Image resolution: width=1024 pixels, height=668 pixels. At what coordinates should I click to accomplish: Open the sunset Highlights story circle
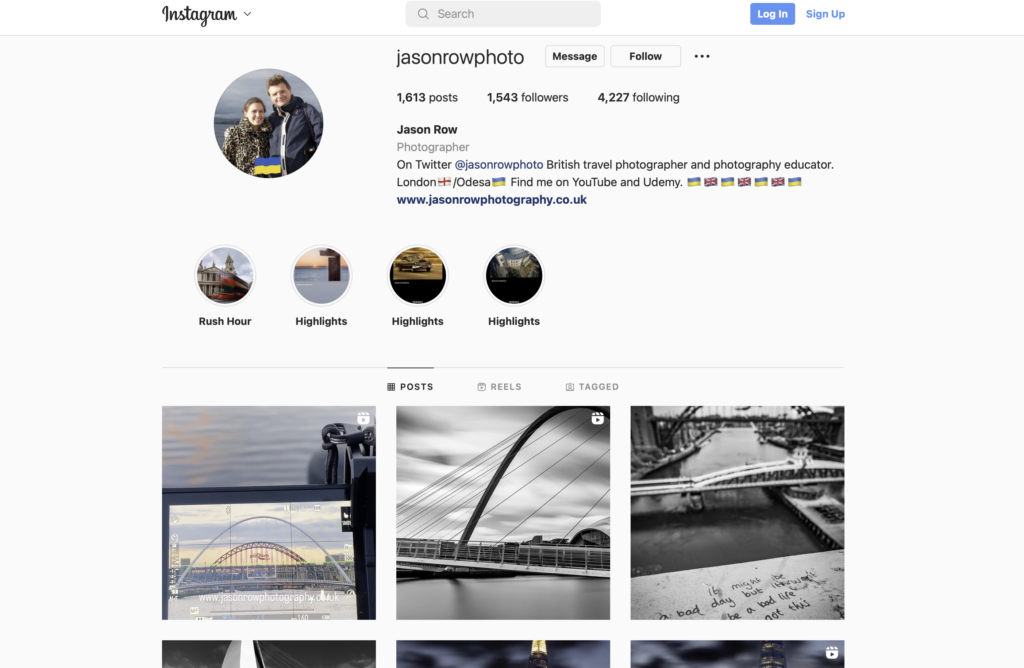tap(321, 276)
